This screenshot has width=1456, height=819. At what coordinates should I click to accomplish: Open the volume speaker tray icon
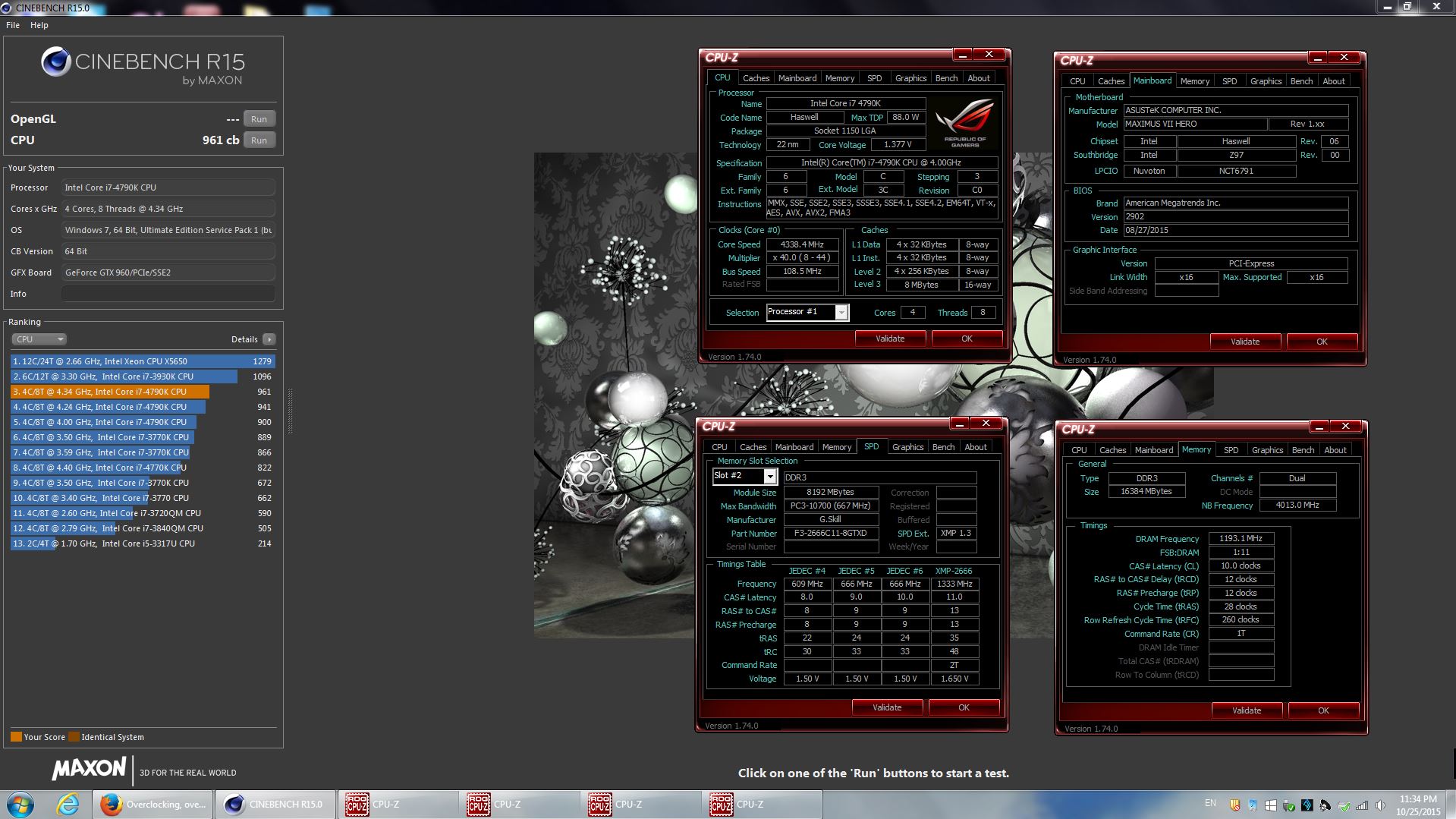1380,805
